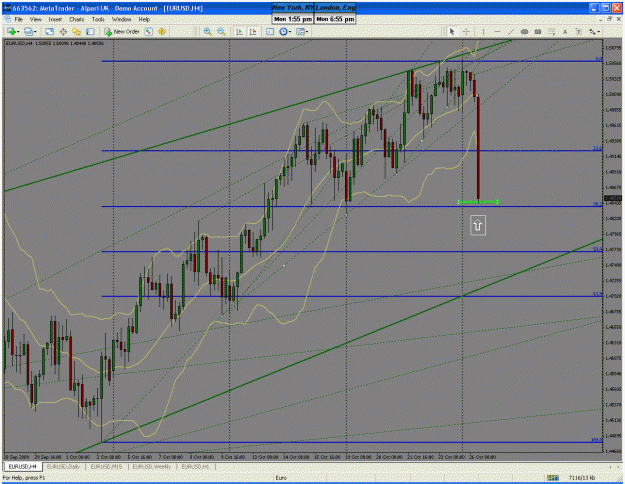Click the Templates icon

tap(300, 31)
